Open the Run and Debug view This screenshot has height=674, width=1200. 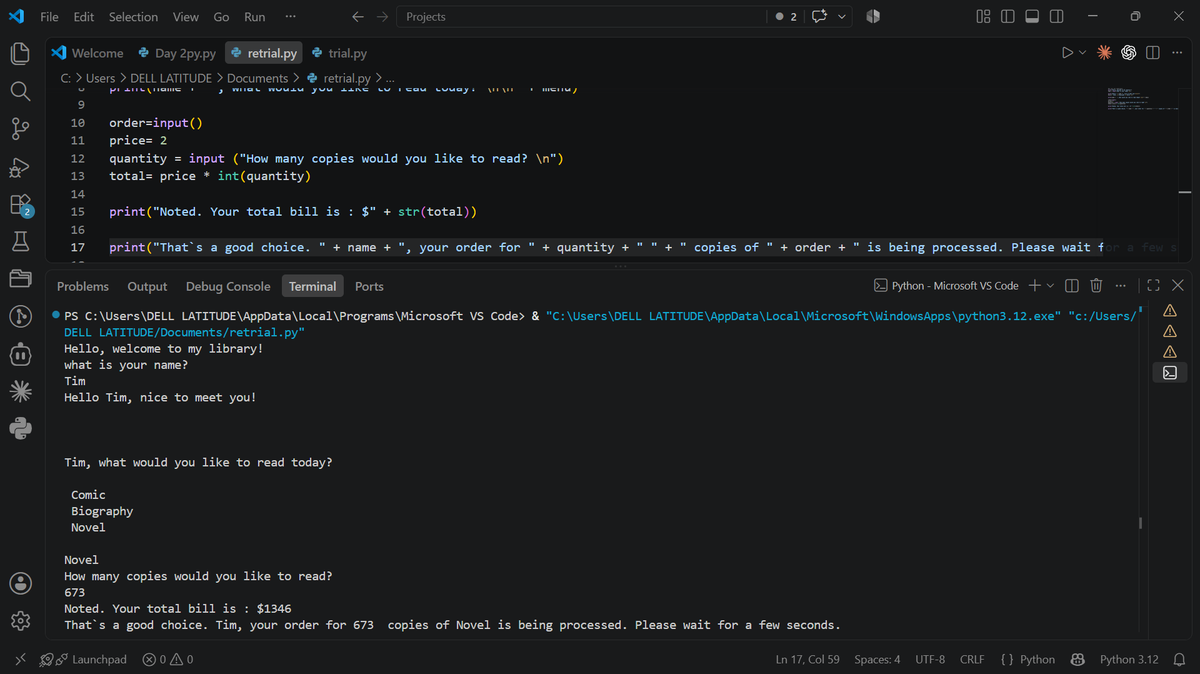click(20, 167)
